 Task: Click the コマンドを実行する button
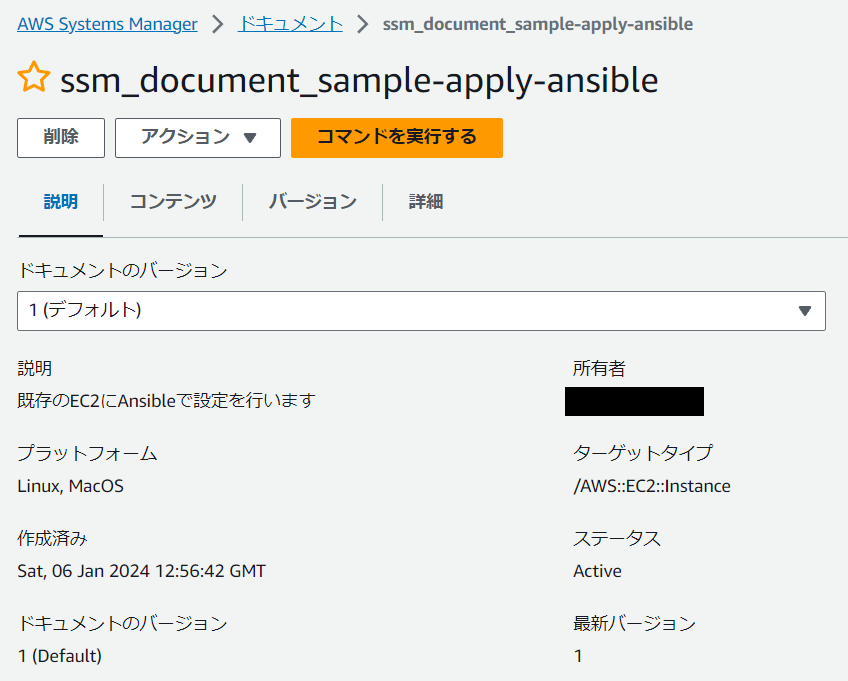coord(397,138)
